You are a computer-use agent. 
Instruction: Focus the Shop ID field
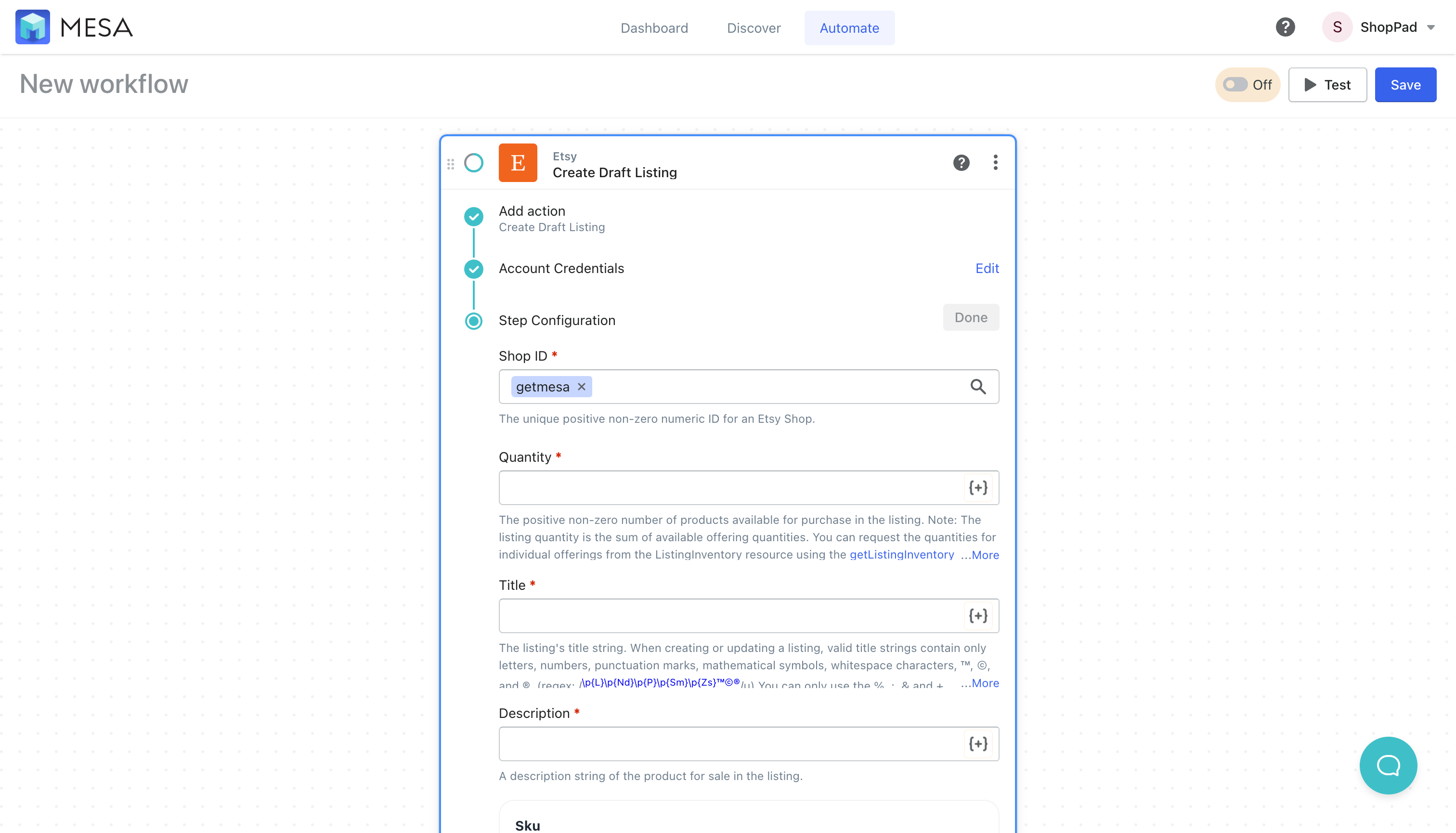pyautogui.click(x=748, y=387)
